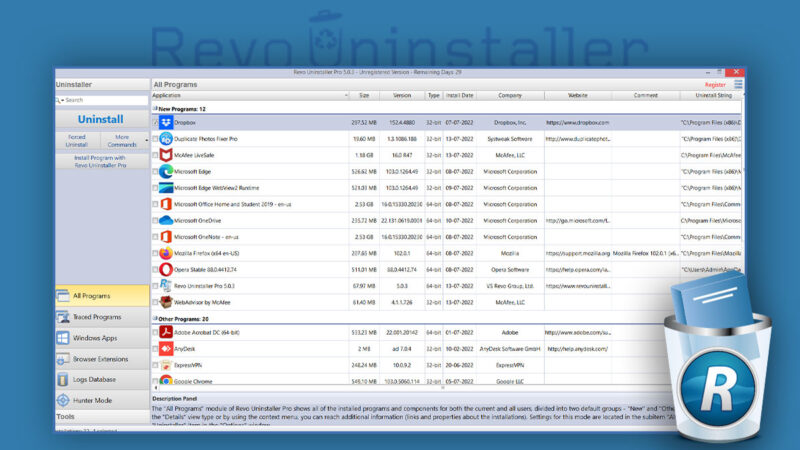Click the Uninstaller section header
Viewport: 800px width, 450px height.
[x=102, y=85]
